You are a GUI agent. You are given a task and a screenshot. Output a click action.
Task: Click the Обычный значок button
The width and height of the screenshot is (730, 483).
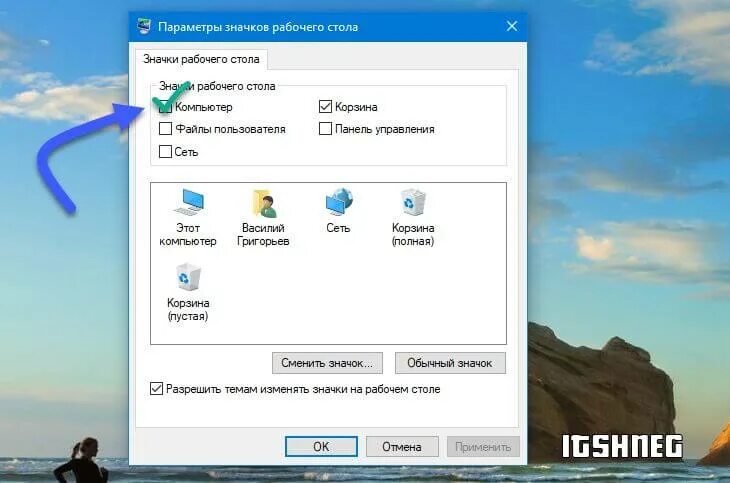pos(450,363)
